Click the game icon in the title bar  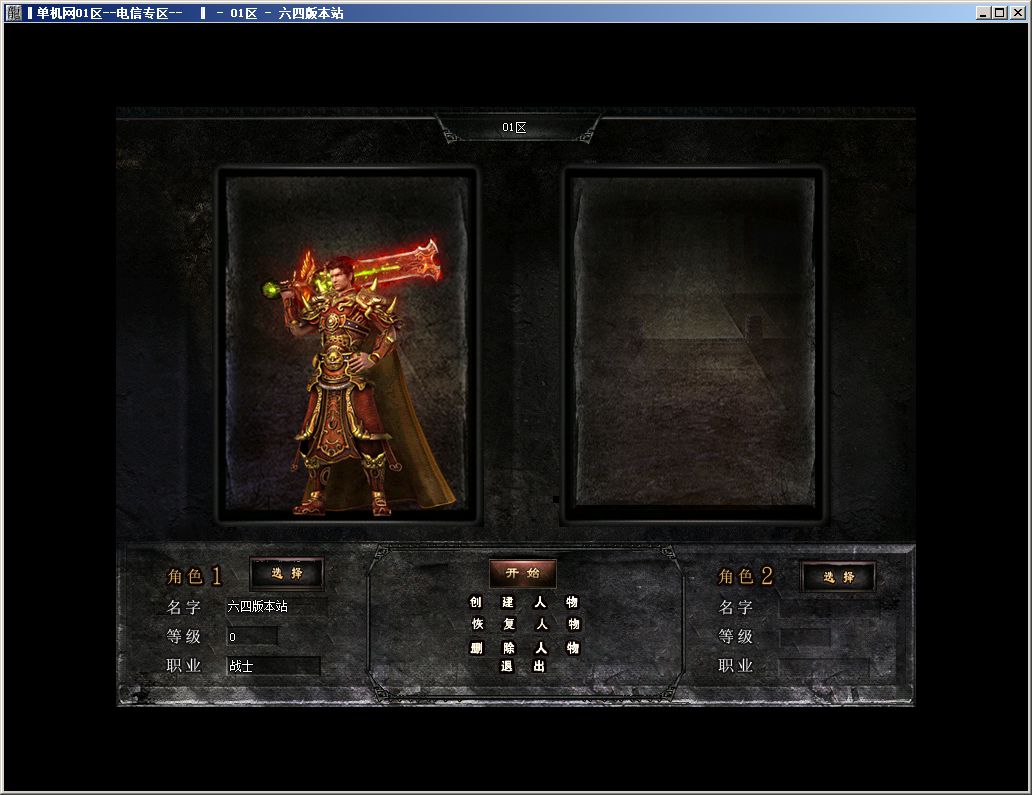tap(13, 13)
